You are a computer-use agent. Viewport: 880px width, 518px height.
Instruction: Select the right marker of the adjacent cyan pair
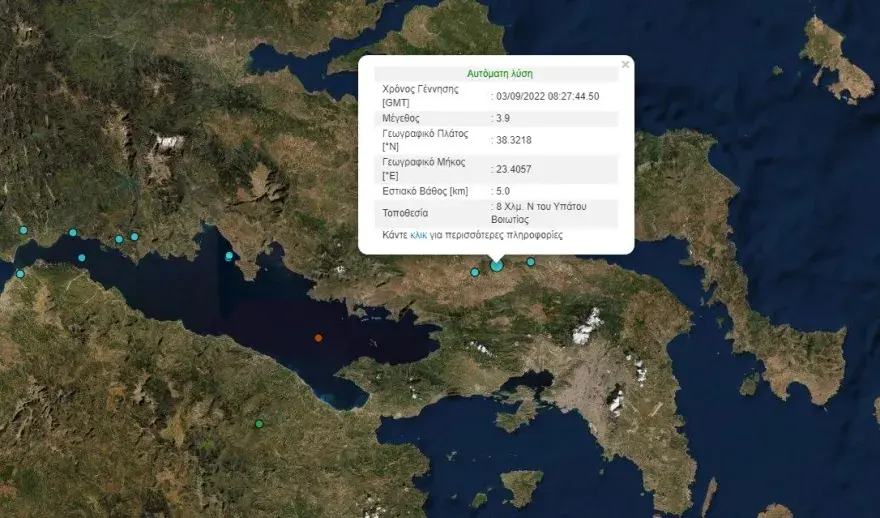(x=134, y=237)
